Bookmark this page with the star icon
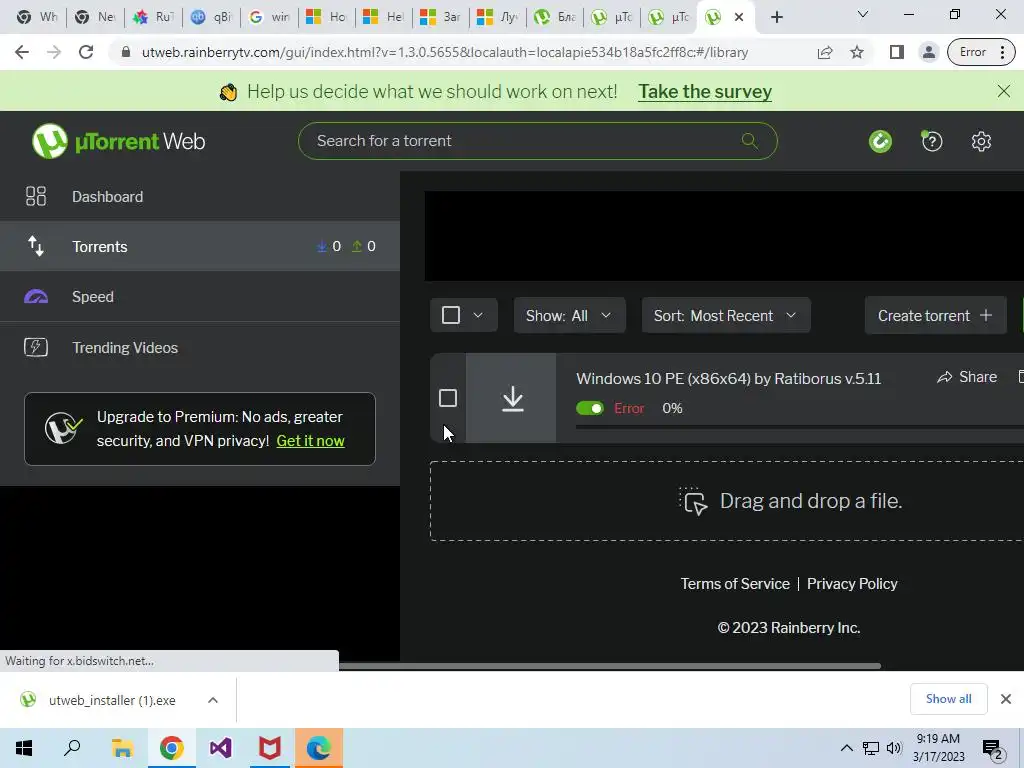1024x768 pixels. click(x=857, y=52)
